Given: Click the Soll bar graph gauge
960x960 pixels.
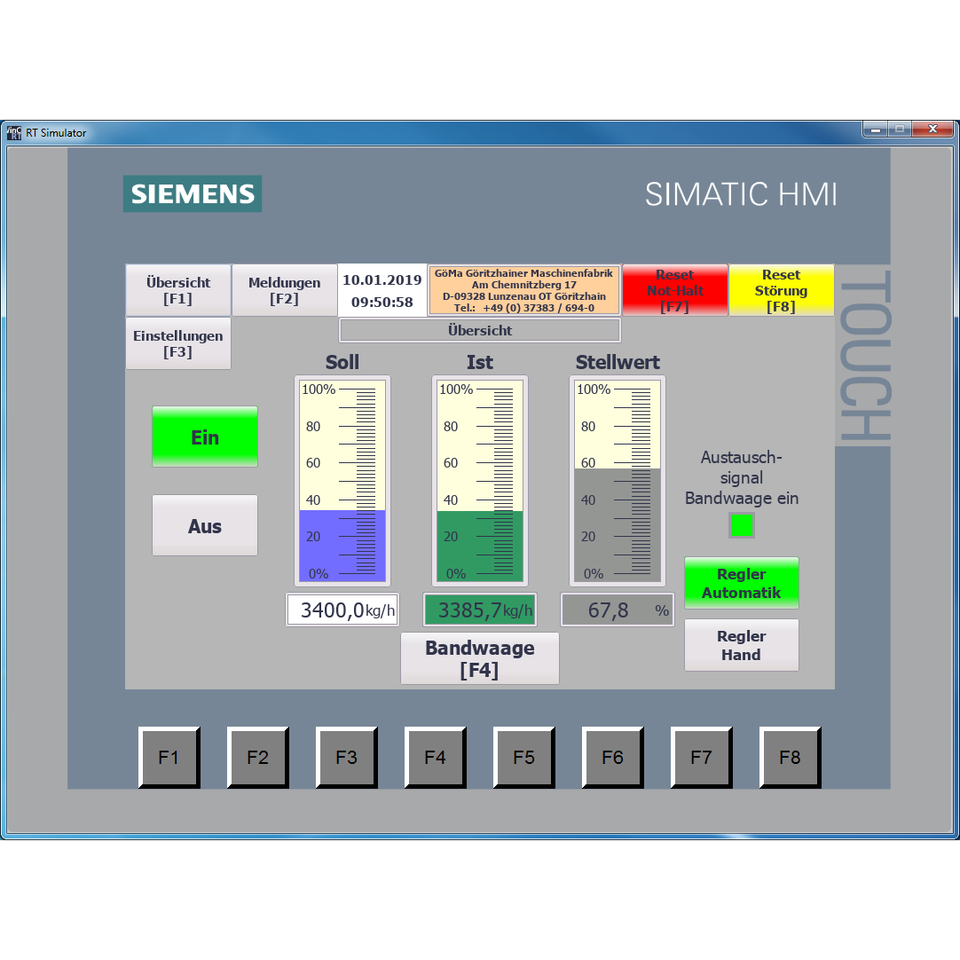Looking at the screenshot, I should click(342, 481).
